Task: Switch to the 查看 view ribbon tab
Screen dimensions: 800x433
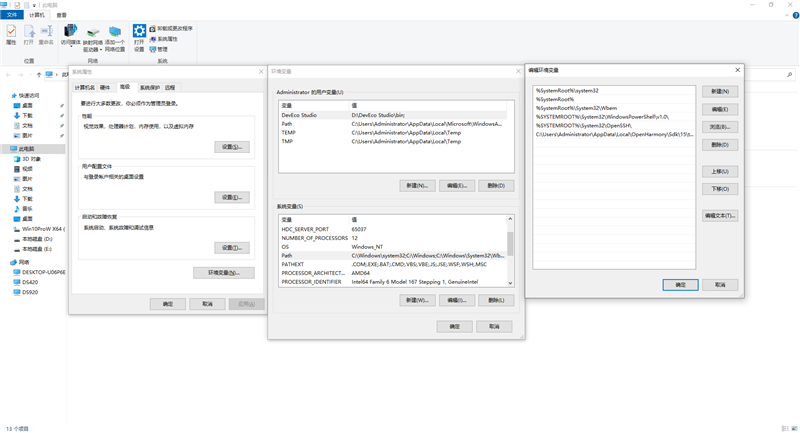Action: pos(61,15)
